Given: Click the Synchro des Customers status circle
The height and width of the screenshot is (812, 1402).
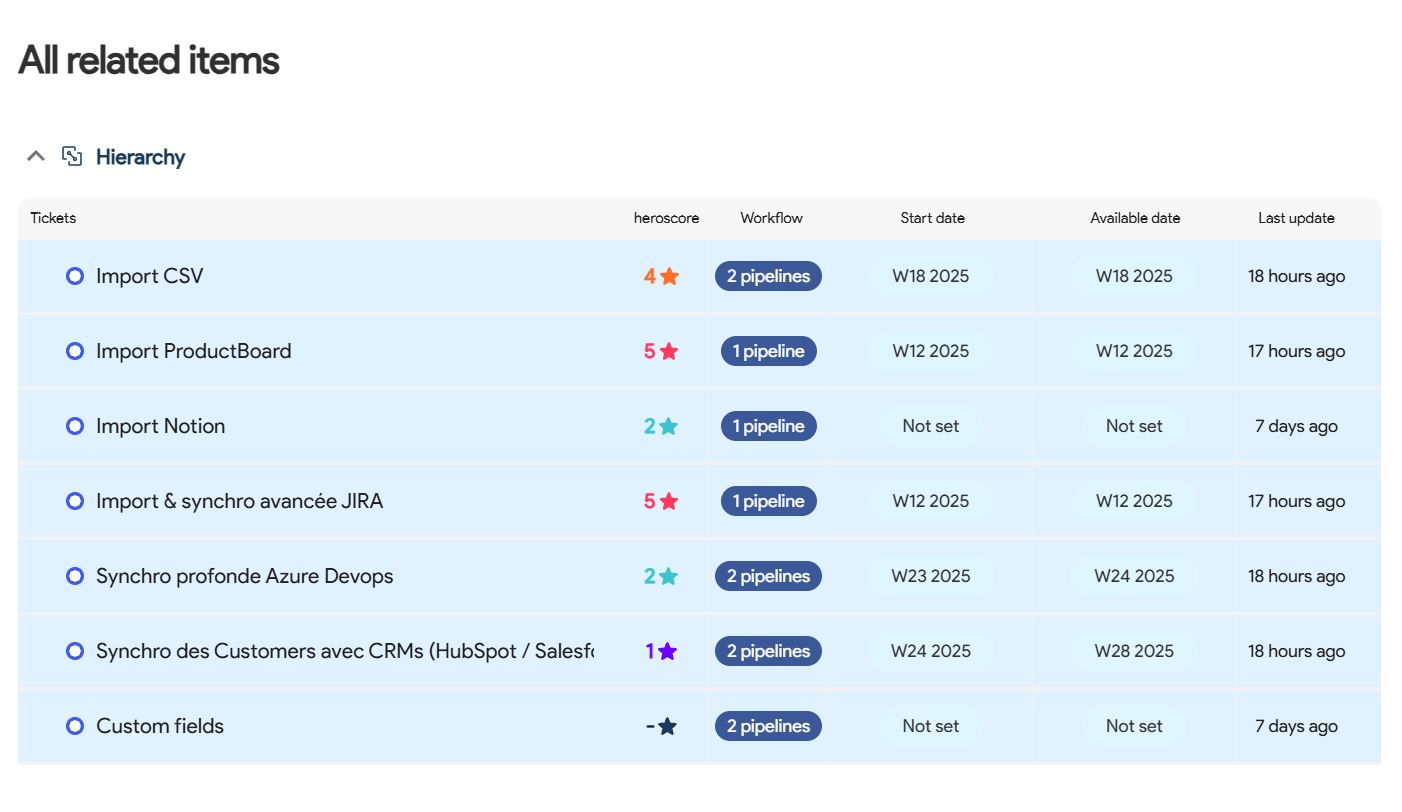Looking at the screenshot, I should [x=75, y=651].
